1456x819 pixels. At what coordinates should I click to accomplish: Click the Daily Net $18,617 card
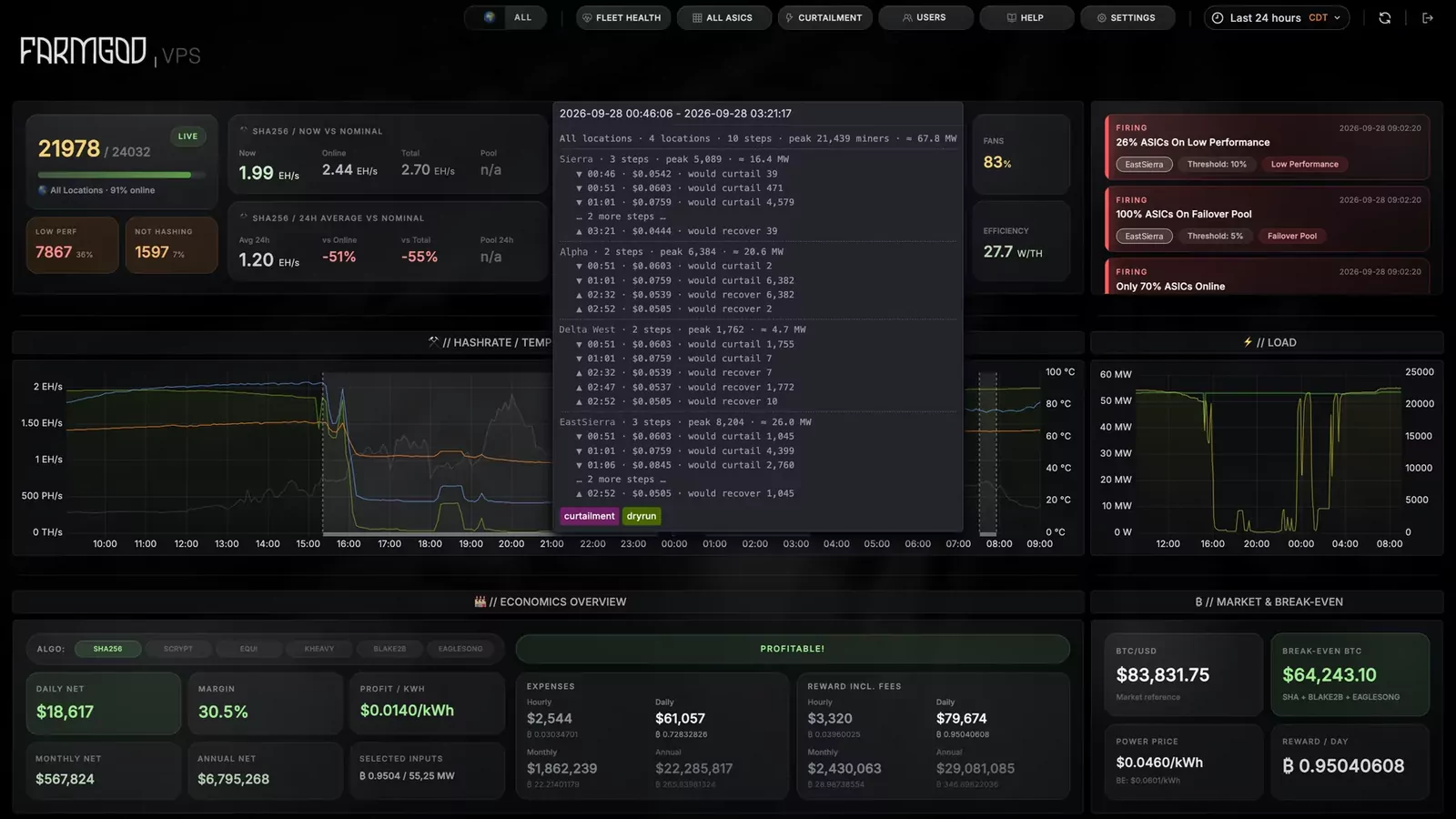tap(103, 703)
